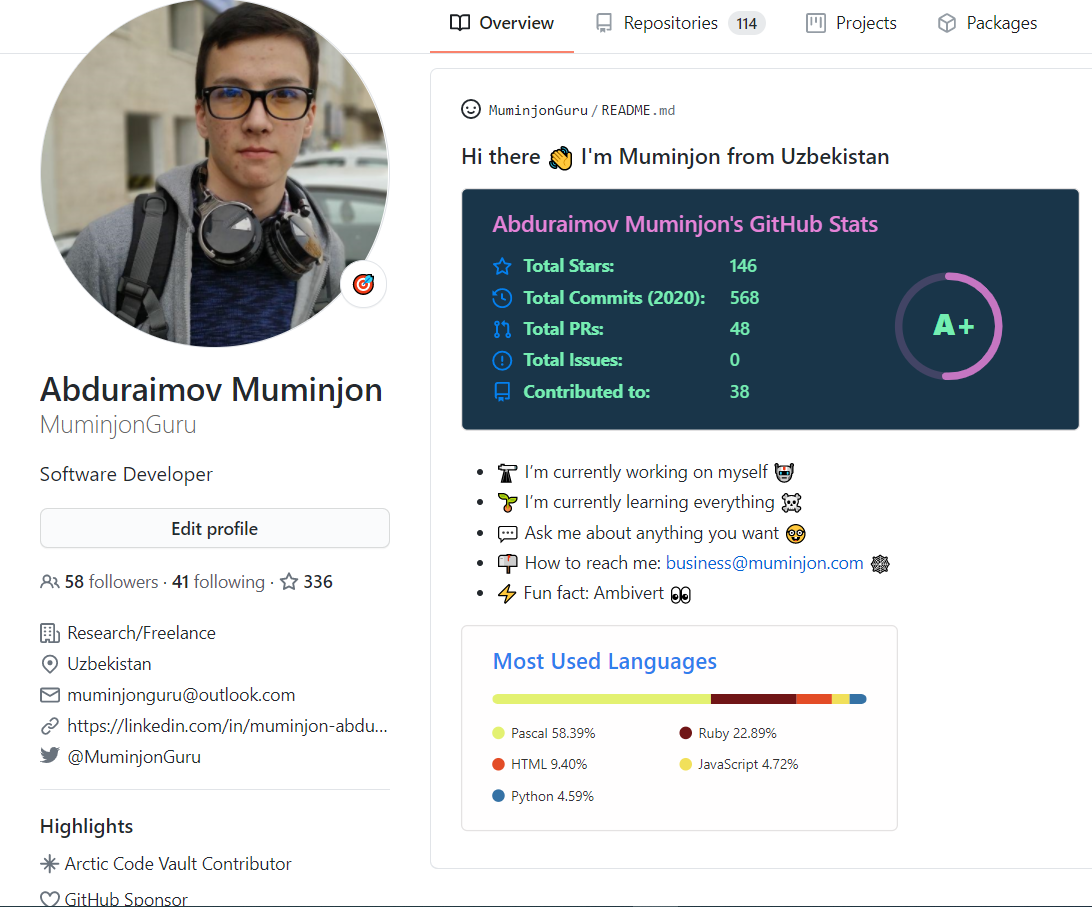Click the Ruby 22.89% label
Image resolution: width=1092 pixels, height=907 pixels.
737,734
